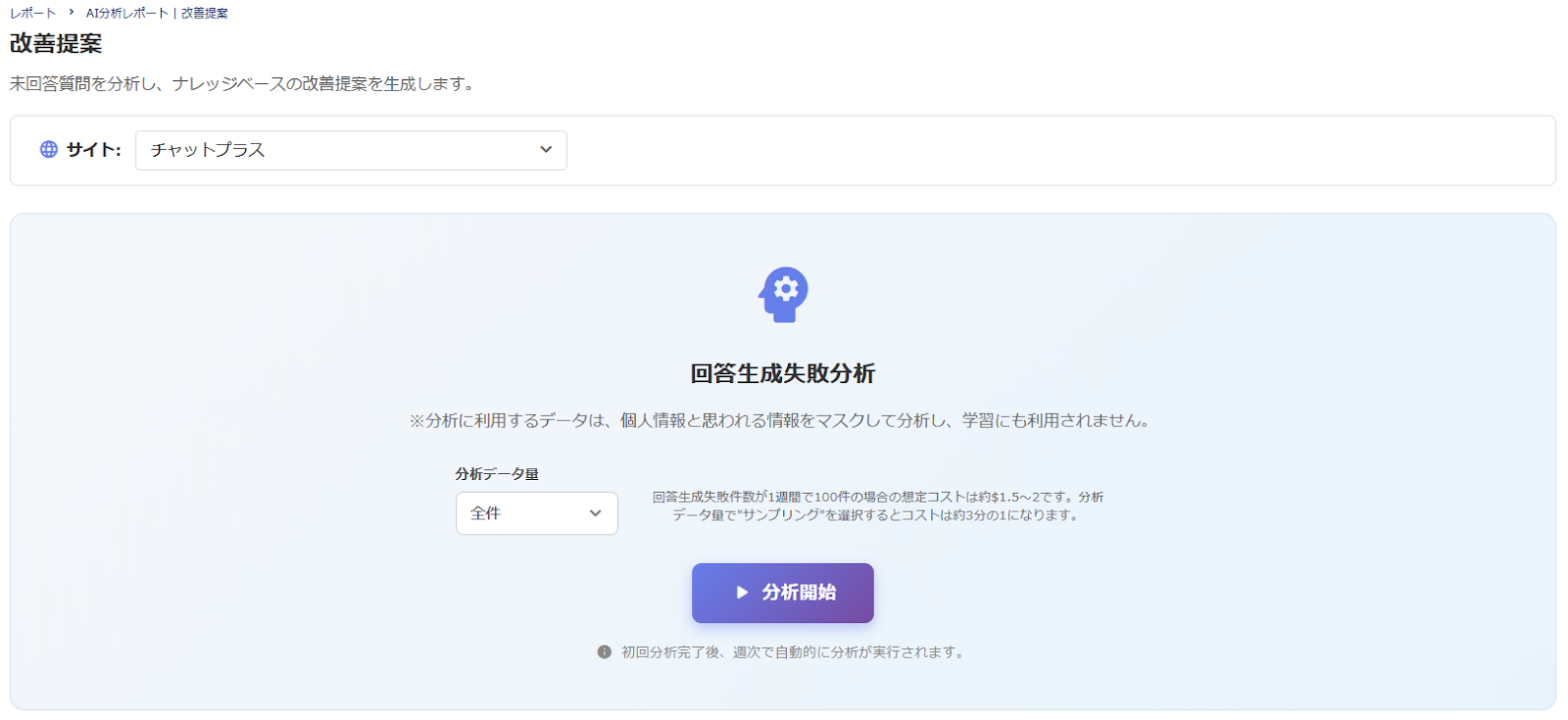This screenshot has height=720, width=1568.
Task: Click the weekly auto-analysis note text
Action: (x=793, y=652)
